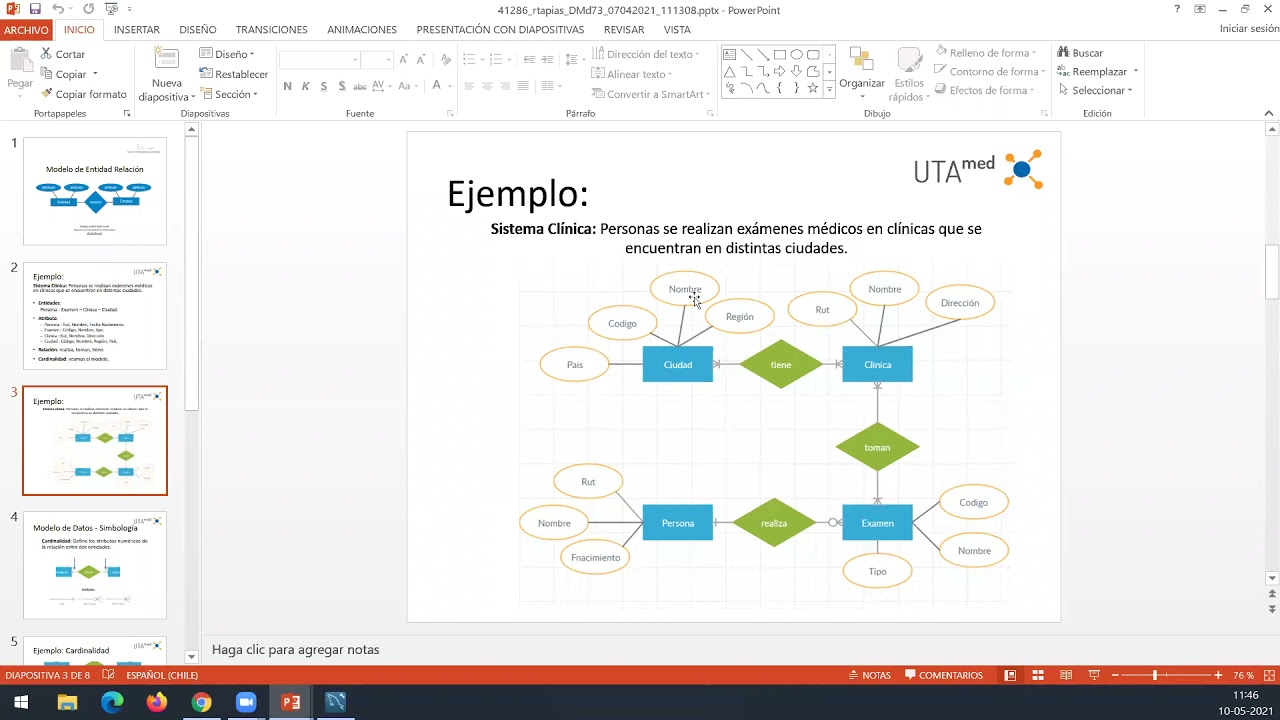Select the oval shape in the shapes gallery
This screenshot has width=1280, height=720.
(x=797, y=55)
